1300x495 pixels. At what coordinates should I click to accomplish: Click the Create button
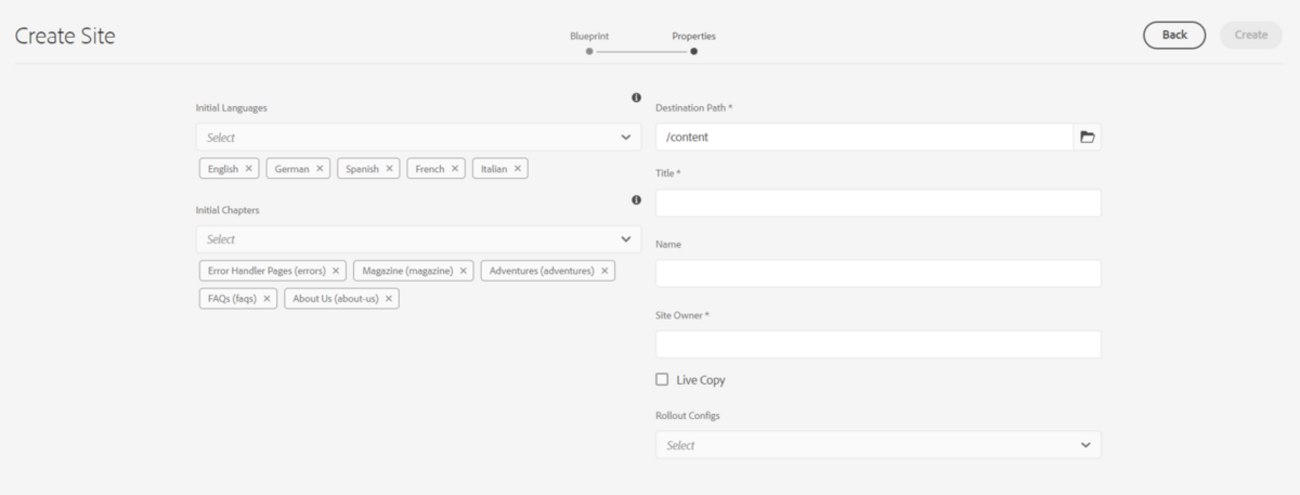pyautogui.click(x=1251, y=35)
